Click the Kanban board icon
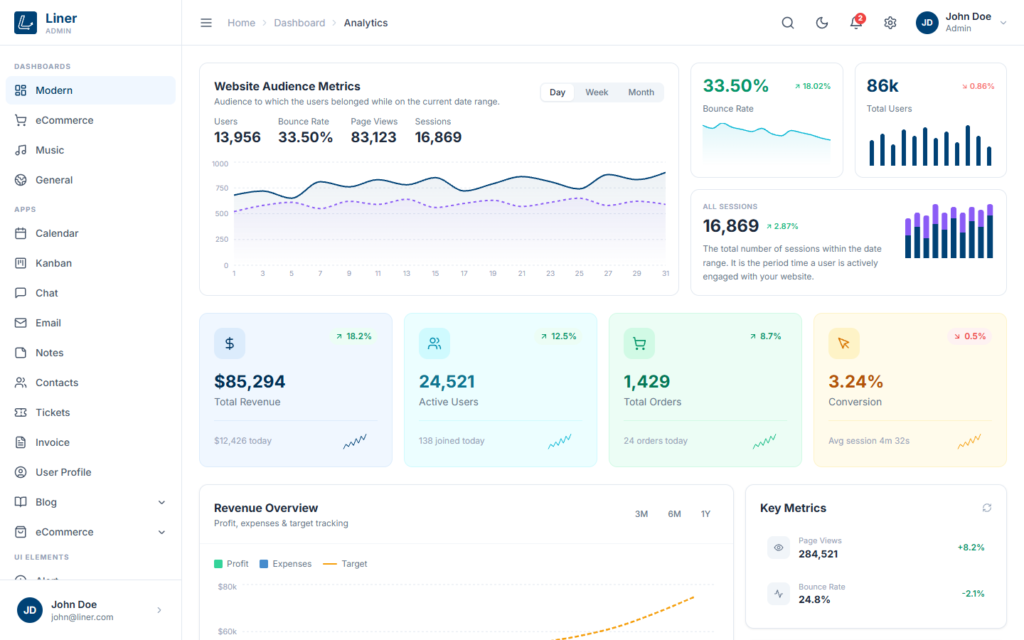The width and height of the screenshot is (1024, 640). coord(21,263)
